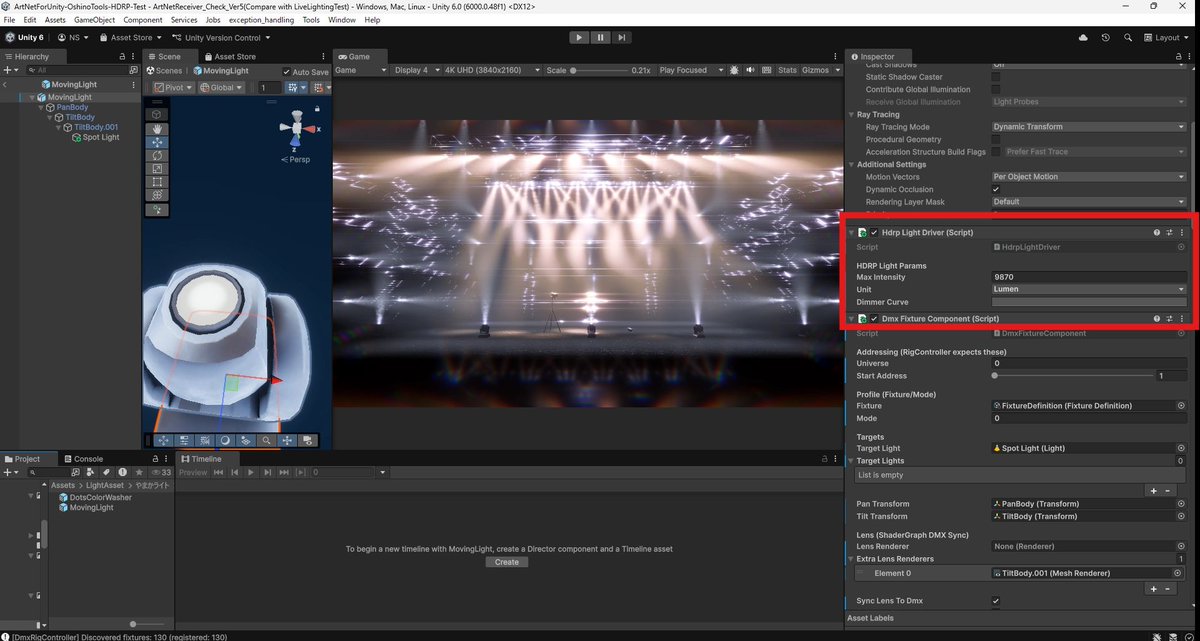Open the Unit dropdown showing Lumen

(1089, 289)
